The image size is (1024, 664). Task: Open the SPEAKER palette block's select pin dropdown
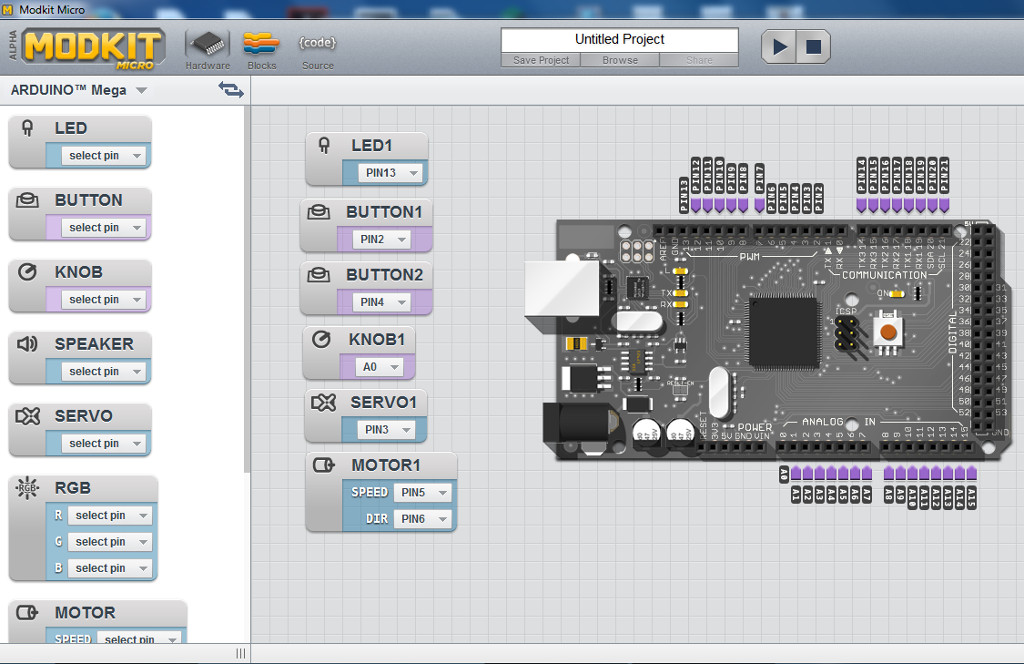coord(103,371)
